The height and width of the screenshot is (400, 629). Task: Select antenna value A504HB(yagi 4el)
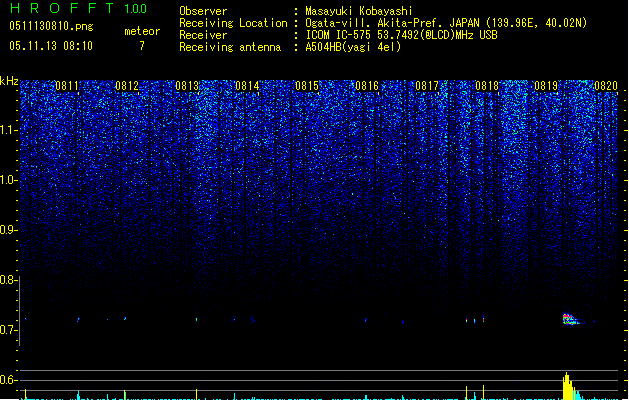tap(353, 47)
